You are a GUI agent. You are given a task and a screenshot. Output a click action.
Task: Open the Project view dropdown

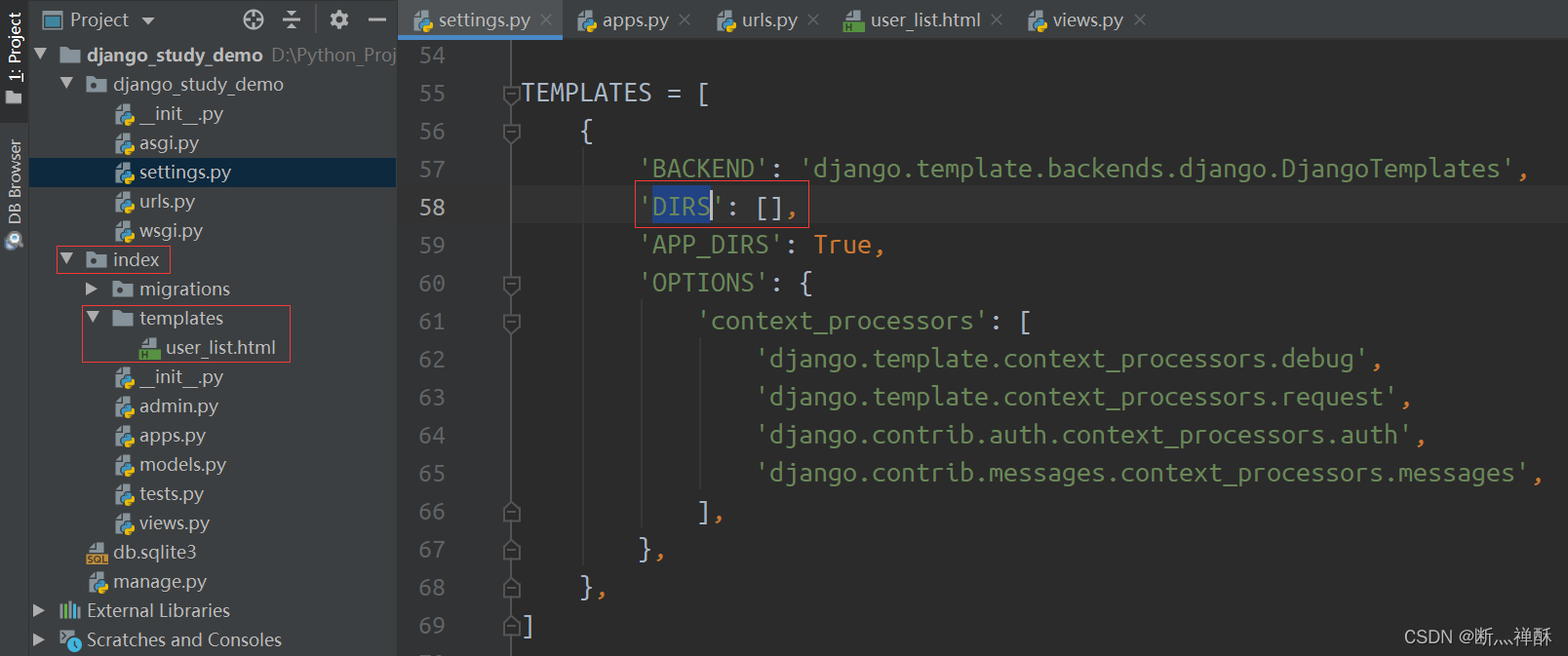(x=148, y=20)
